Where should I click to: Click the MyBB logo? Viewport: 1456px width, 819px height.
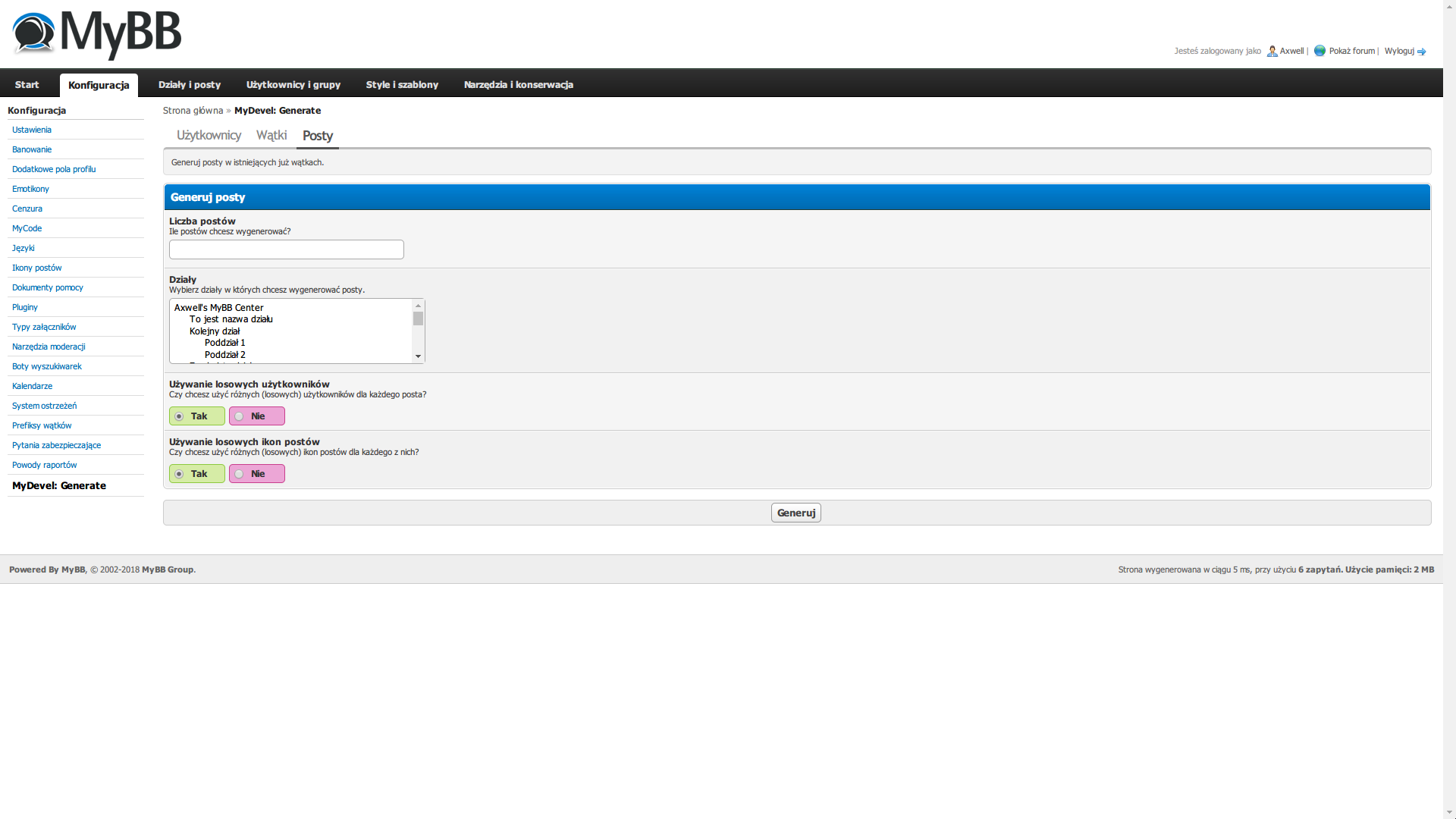97,35
